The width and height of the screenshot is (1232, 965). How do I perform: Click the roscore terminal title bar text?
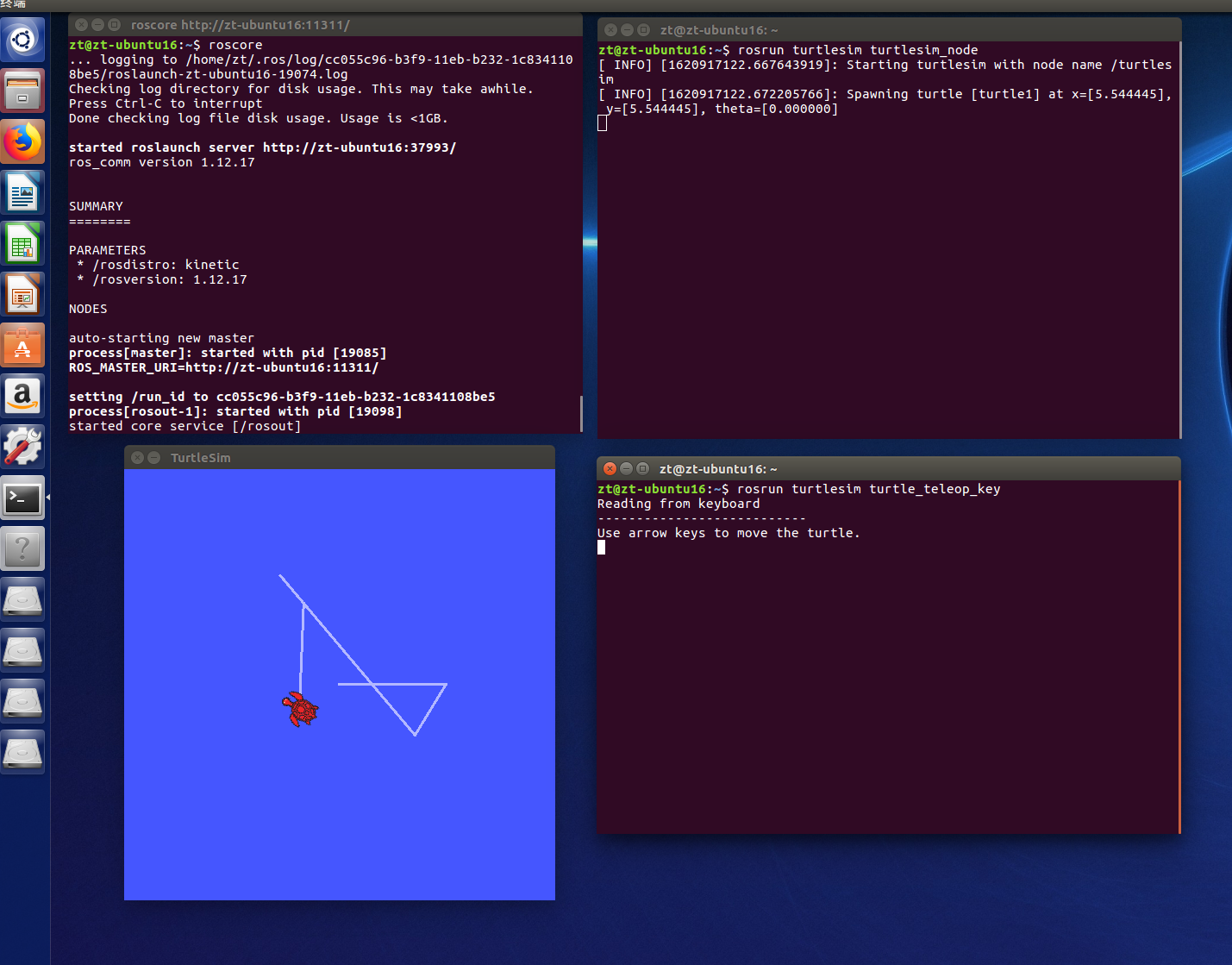pyautogui.click(x=241, y=25)
